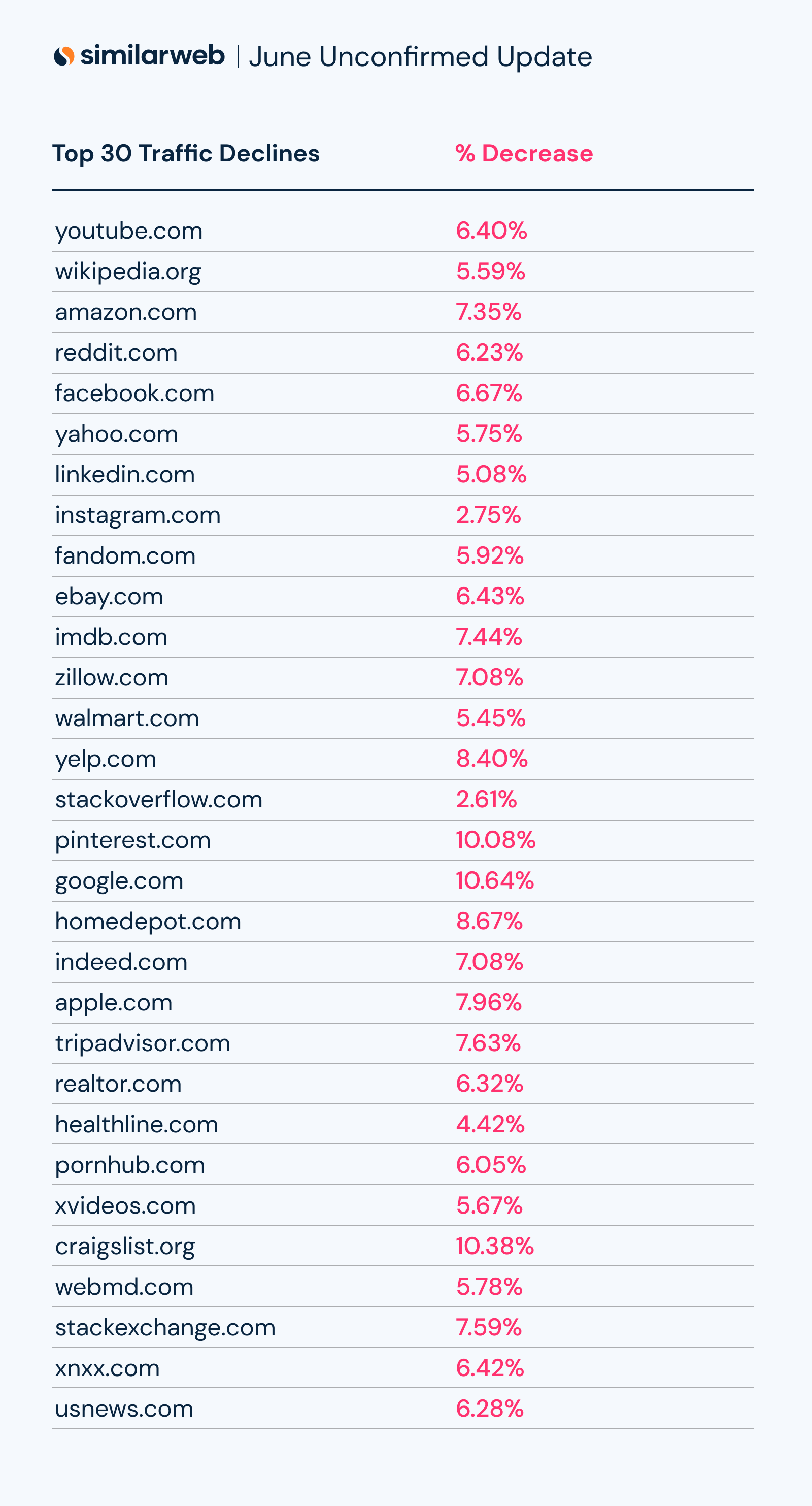Click the 10.64% value for google.com
This screenshot has width=812, height=1506.
click(x=494, y=880)
